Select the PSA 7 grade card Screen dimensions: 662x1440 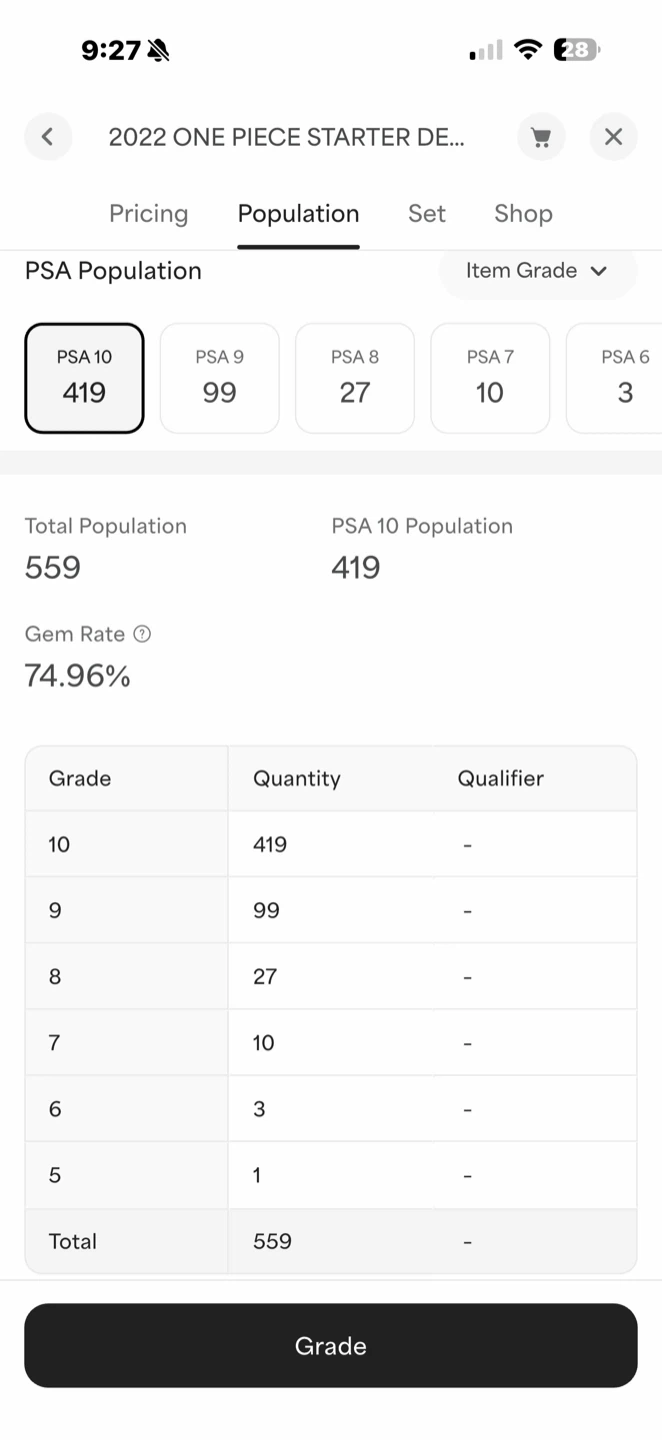pos(490,378)
